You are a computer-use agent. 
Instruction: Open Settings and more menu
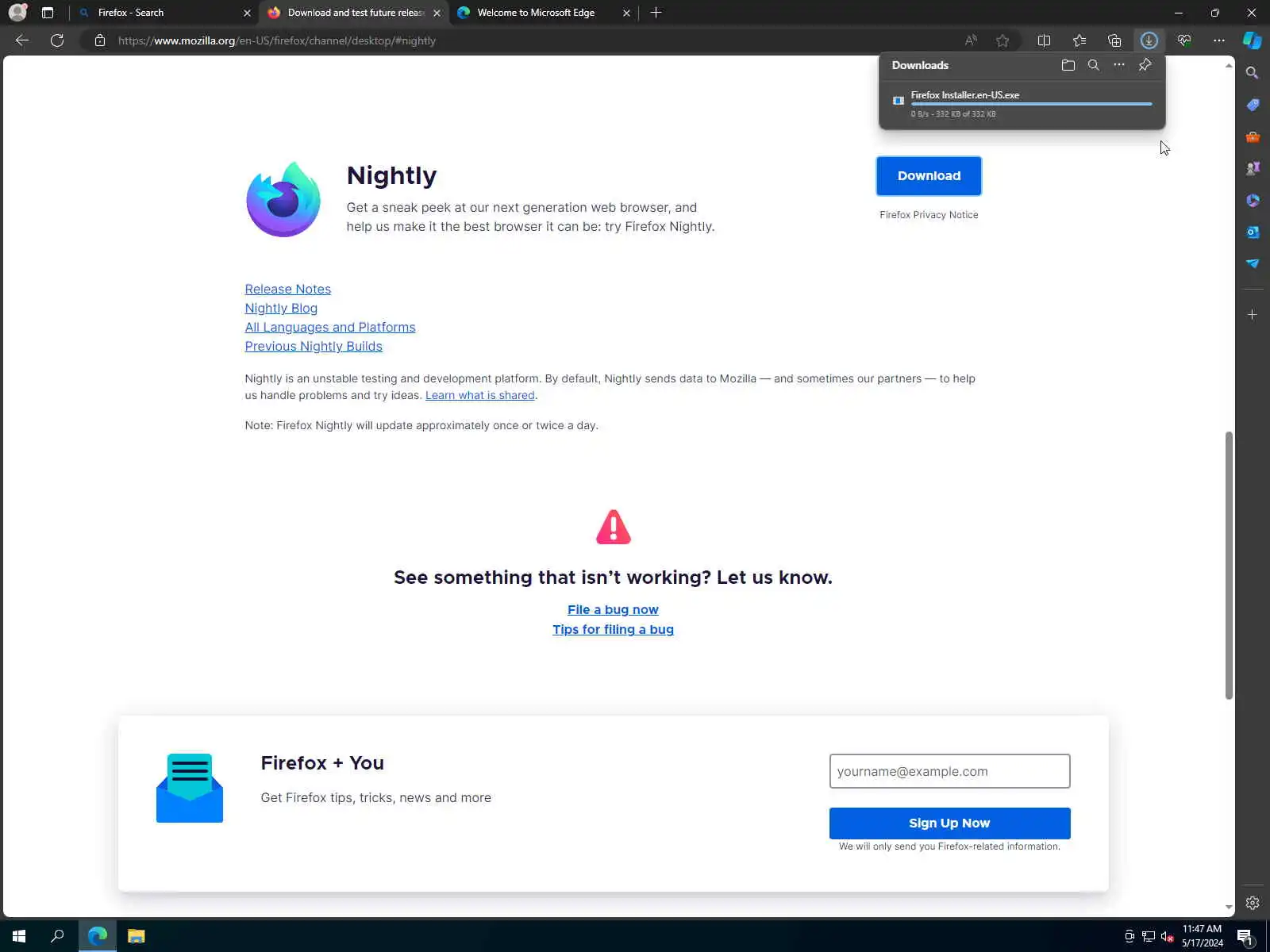pos(1219,40)
